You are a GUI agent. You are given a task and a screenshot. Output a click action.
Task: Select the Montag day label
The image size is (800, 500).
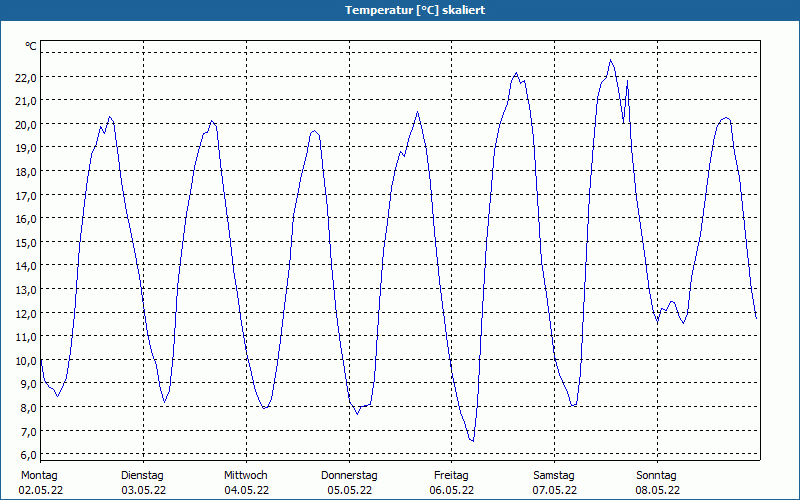[x=39, y=475]
